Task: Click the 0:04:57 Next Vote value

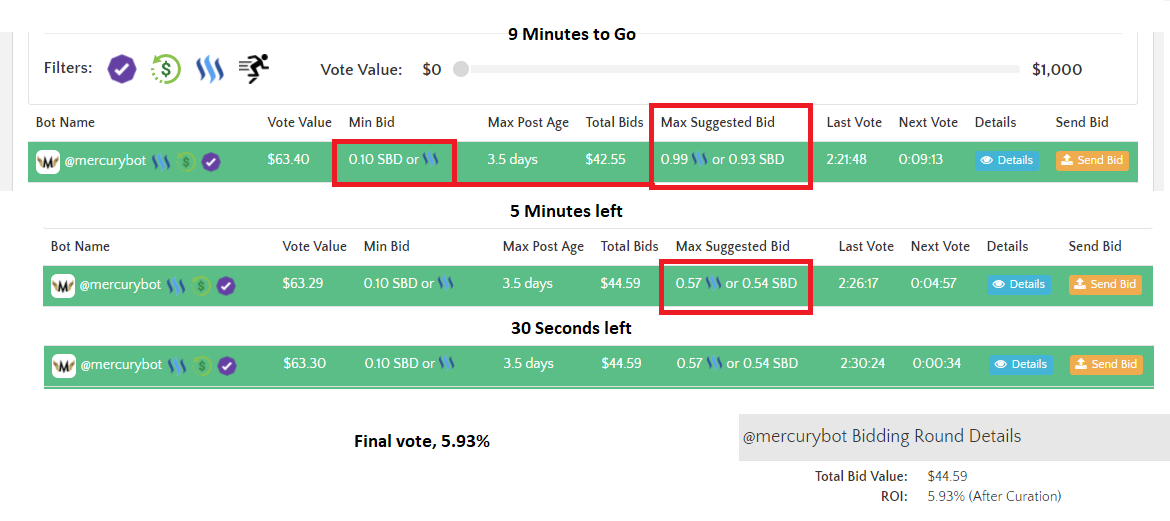Action: (934, 284)
